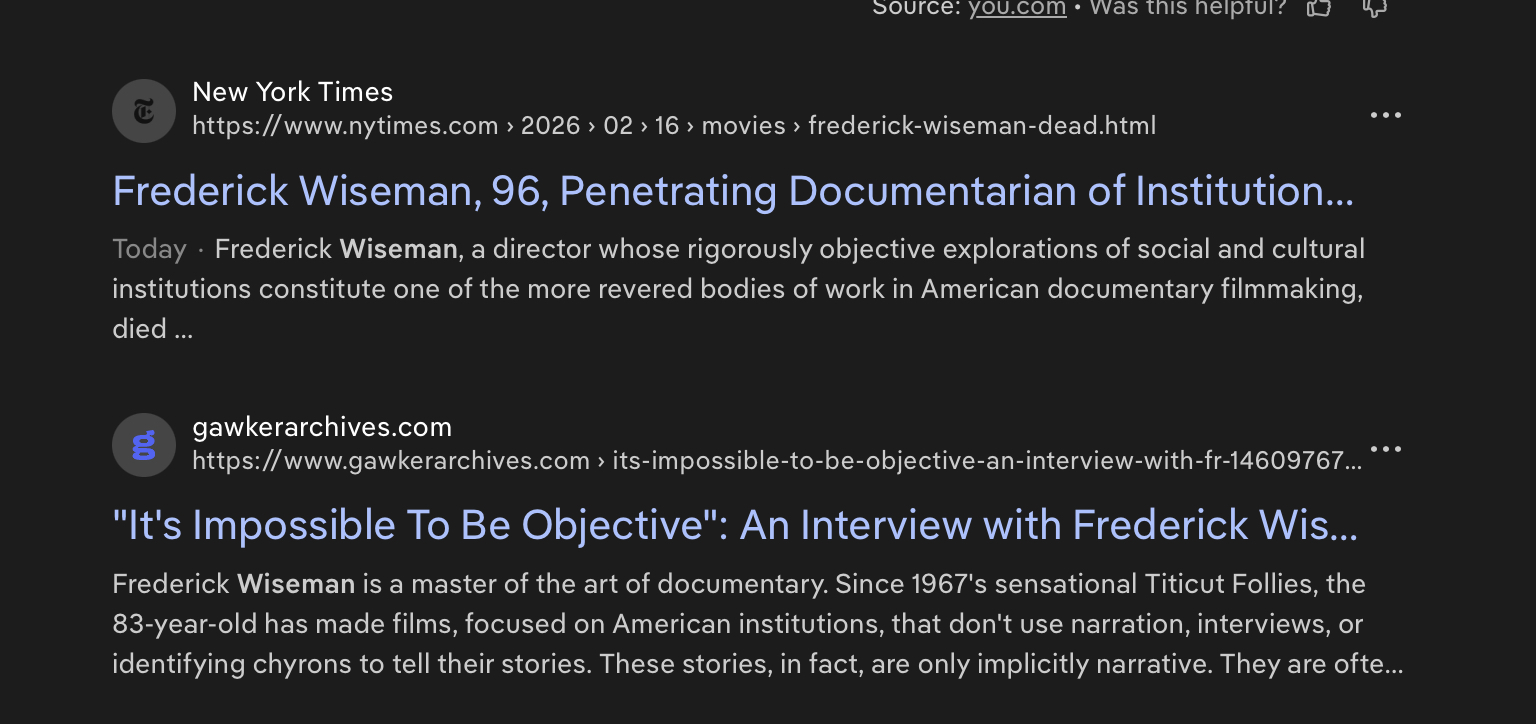The width and height of the screenshot is (1536, 724).
Task: Open the you.com source link
Action: click(x=1017, y=8)
